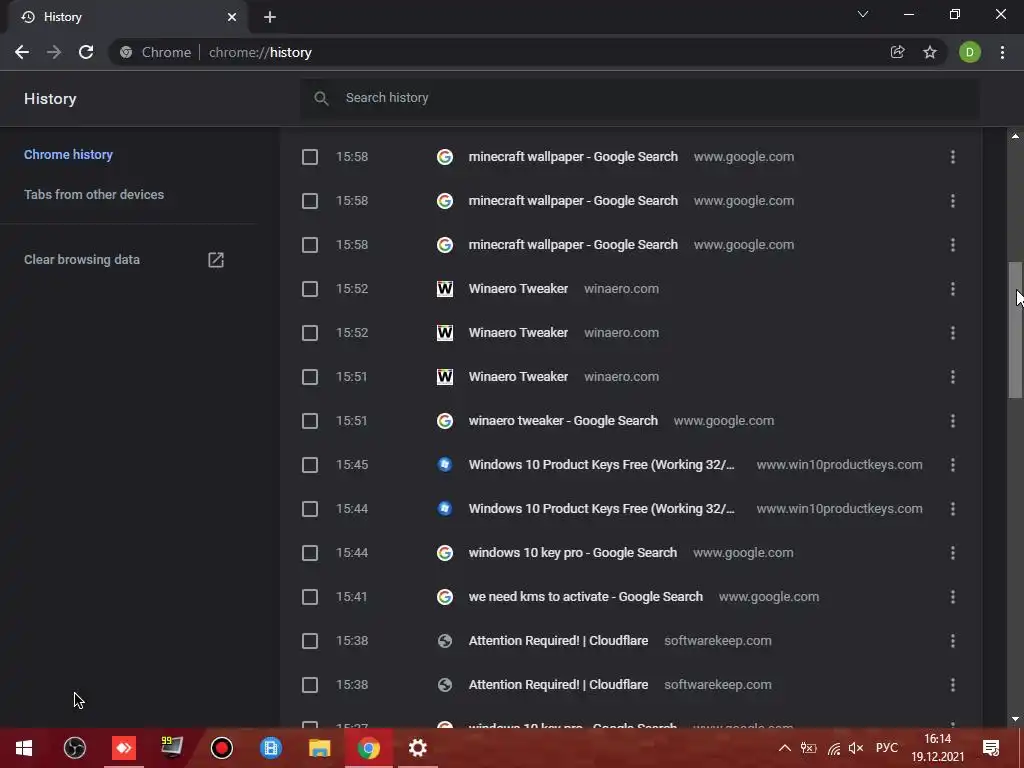Open Tabs from other devices
This screenshot has width=1024, height=768.
click(x=94, y=195)
